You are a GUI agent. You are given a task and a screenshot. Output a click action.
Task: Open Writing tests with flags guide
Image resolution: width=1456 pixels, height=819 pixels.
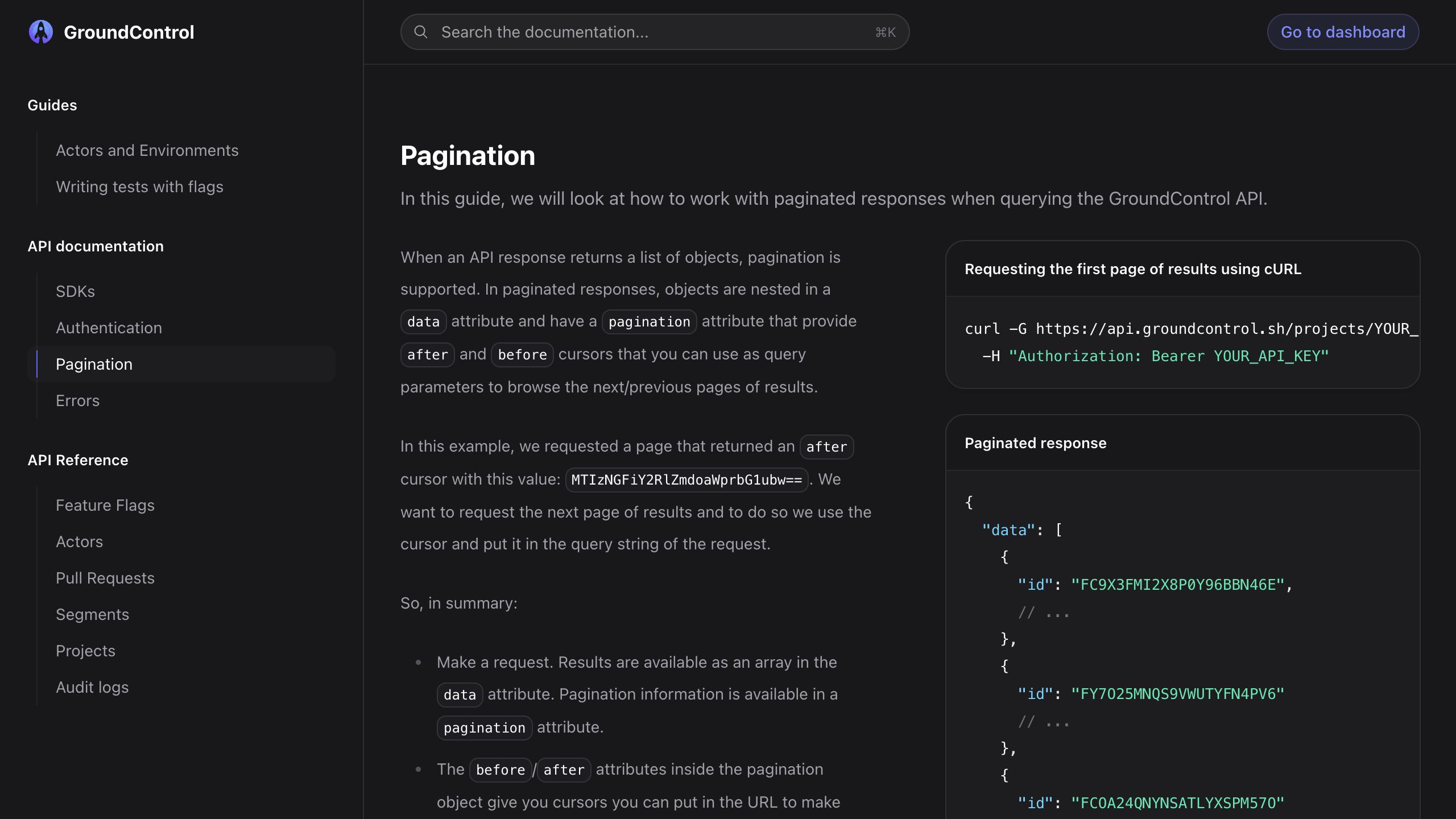tap(139, 187)
